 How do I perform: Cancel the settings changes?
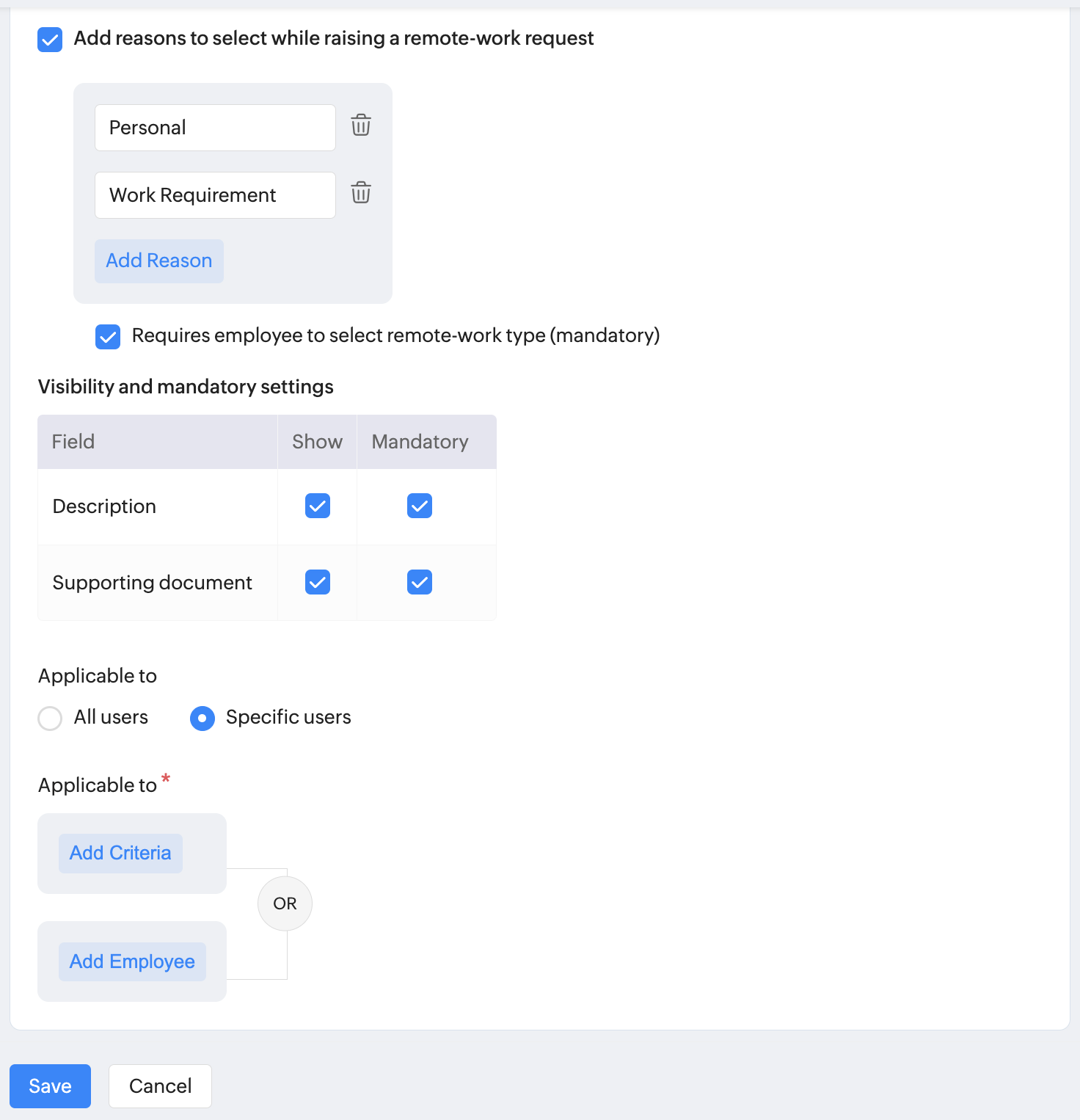coord(160,1086)
